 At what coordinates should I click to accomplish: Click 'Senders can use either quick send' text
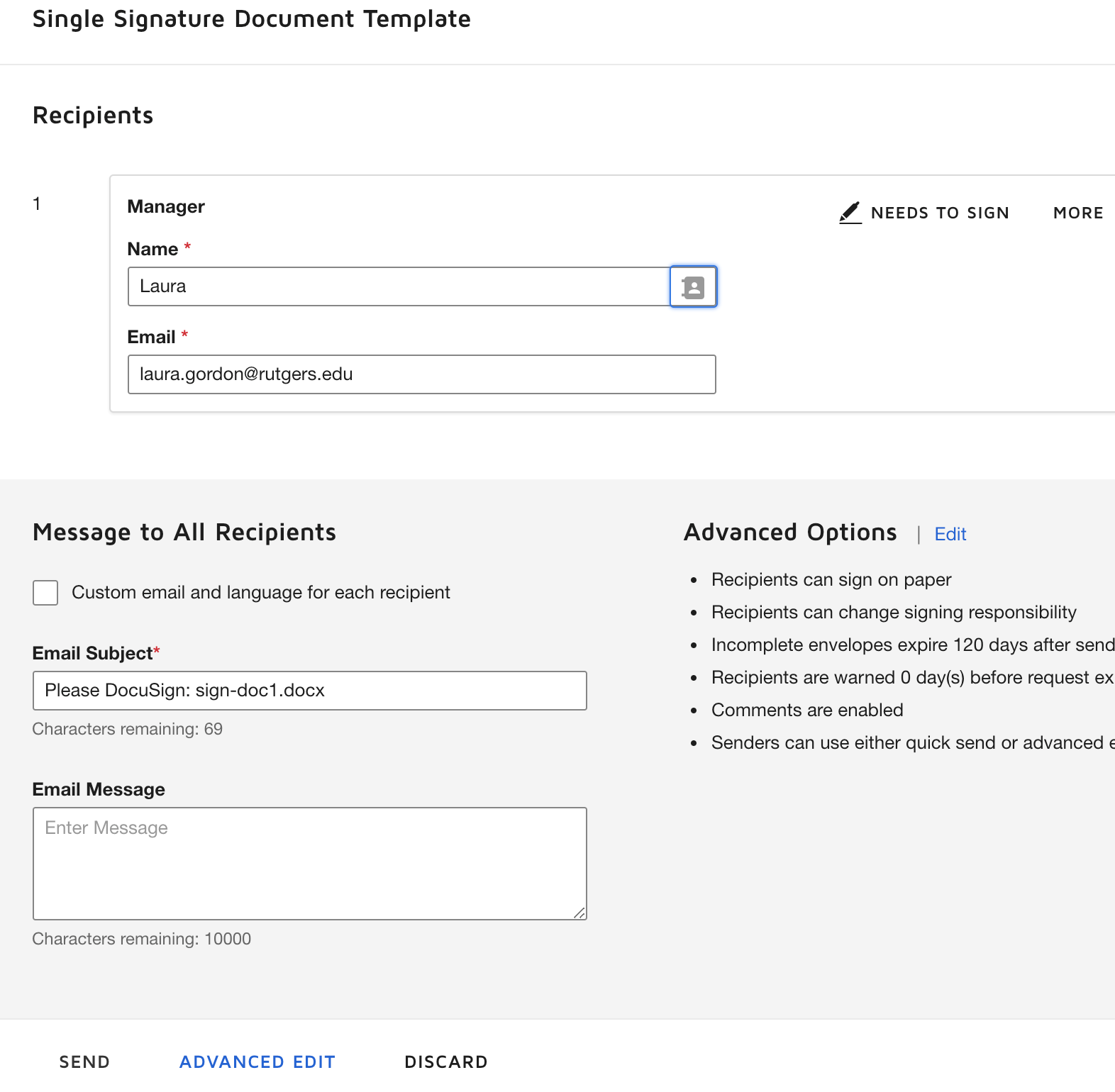(913, 743)
